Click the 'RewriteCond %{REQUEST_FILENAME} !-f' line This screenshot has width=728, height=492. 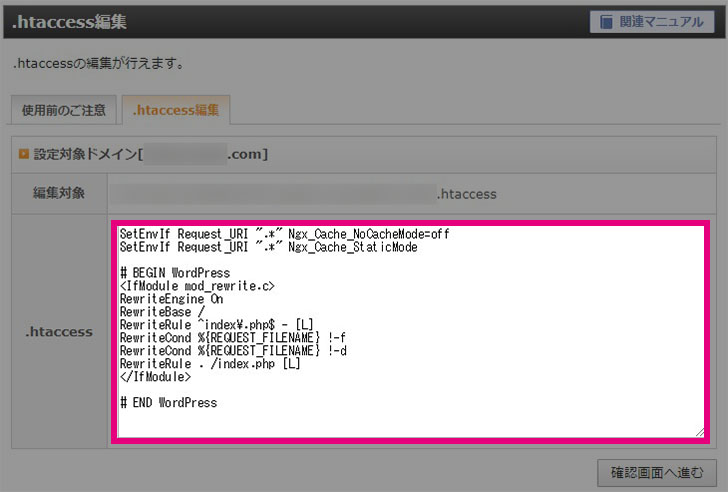233,337
